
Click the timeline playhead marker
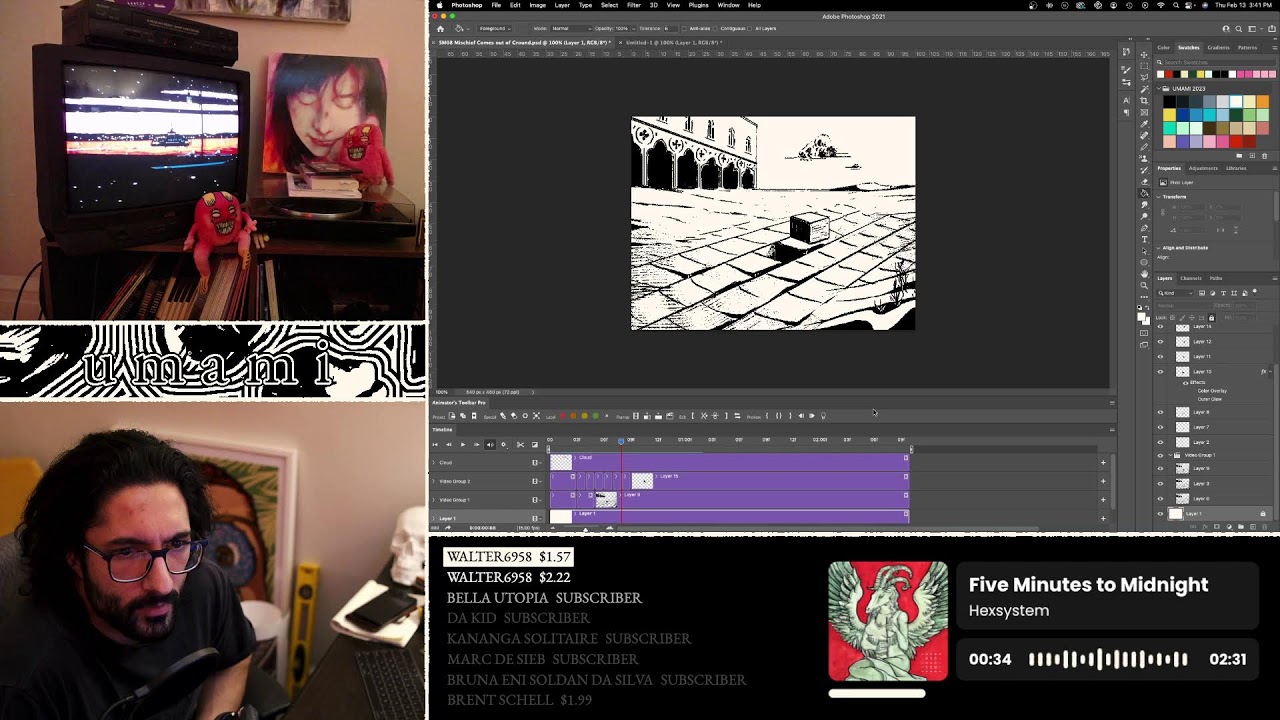point(621,440)
